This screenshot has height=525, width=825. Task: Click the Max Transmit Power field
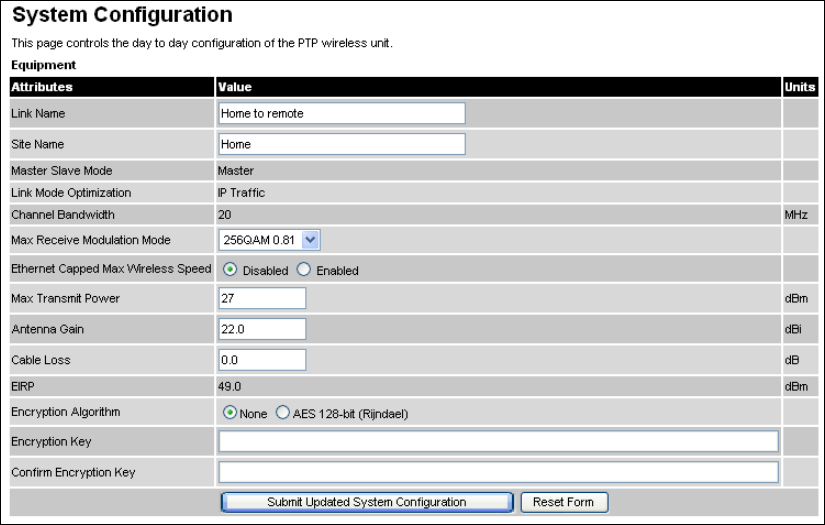click(x=262, y=298)
